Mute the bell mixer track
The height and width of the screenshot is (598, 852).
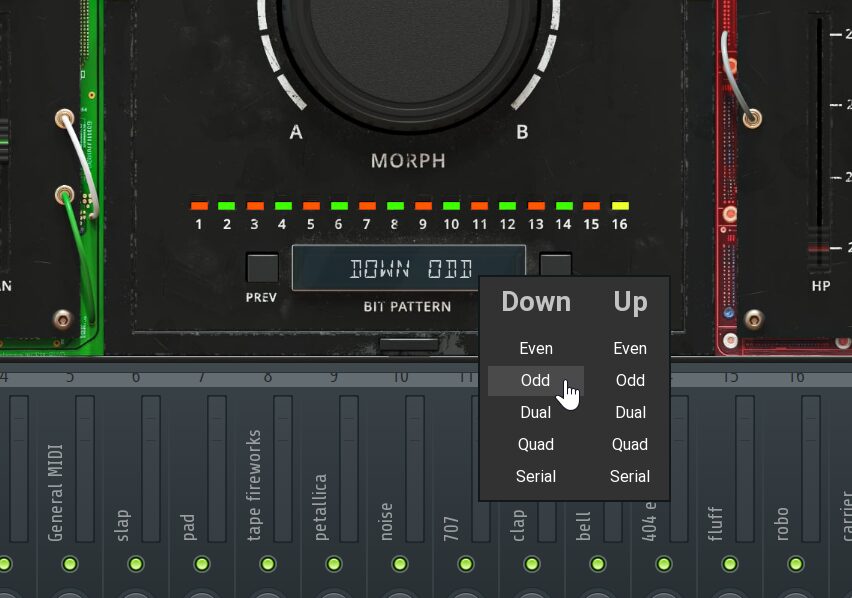pos(598,564)
